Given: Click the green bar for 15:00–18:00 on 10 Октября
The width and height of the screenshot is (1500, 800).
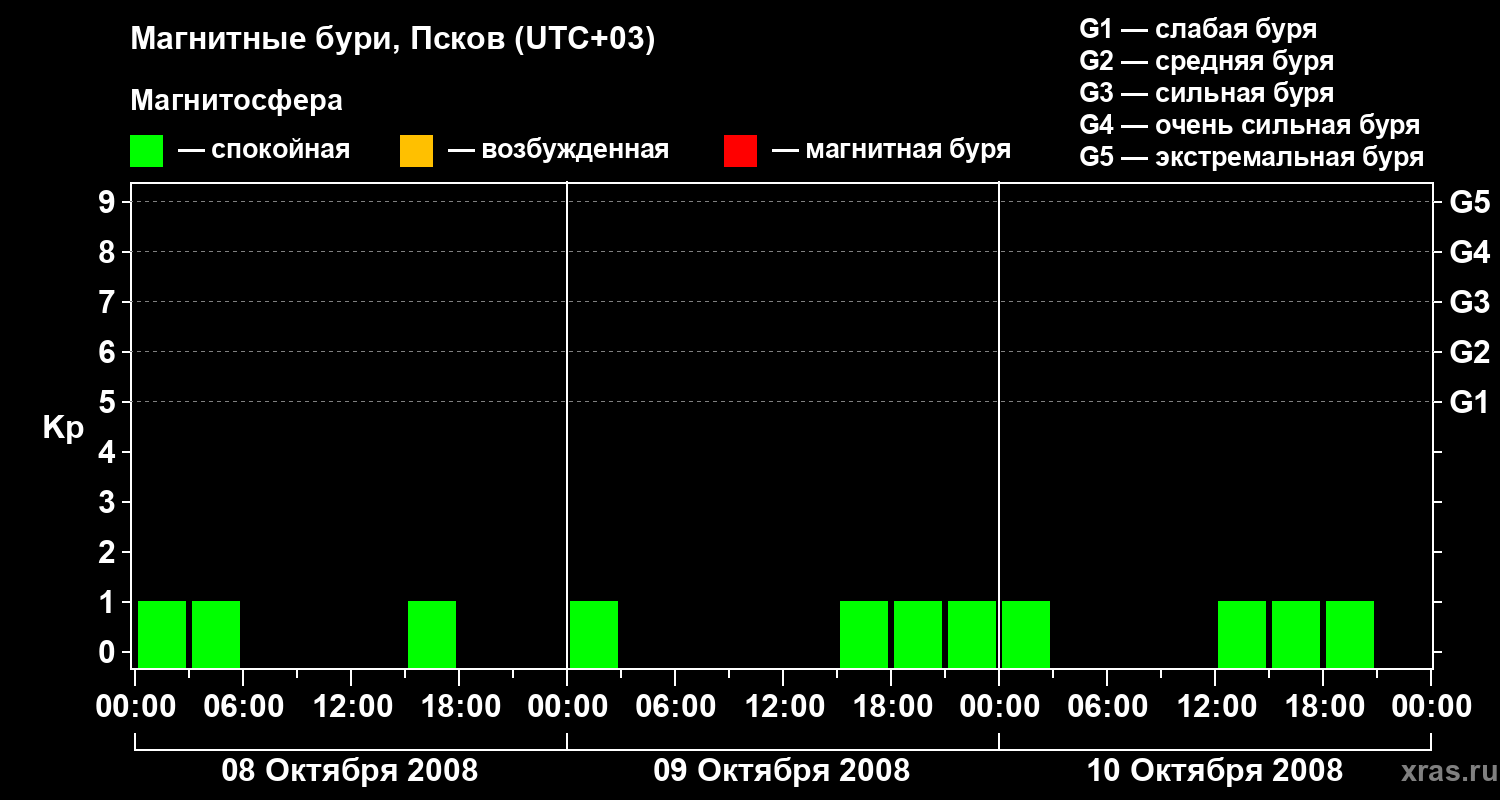Looking at the screenshot, I should click(x=1296, y=634).
